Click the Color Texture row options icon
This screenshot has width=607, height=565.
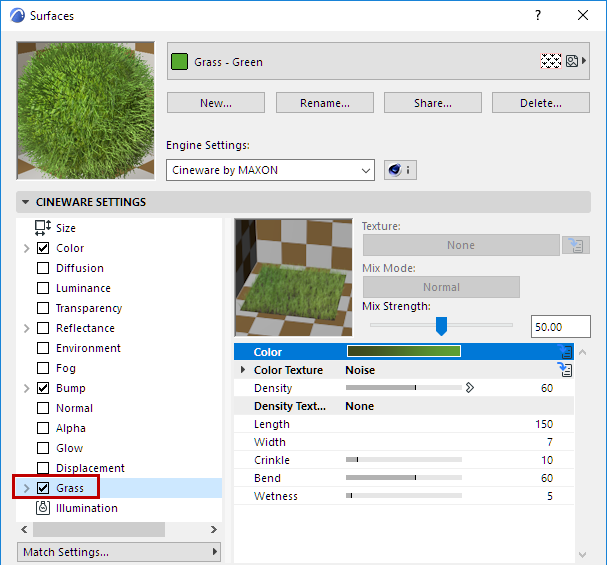pyautogui.click(x=567, y=370)
